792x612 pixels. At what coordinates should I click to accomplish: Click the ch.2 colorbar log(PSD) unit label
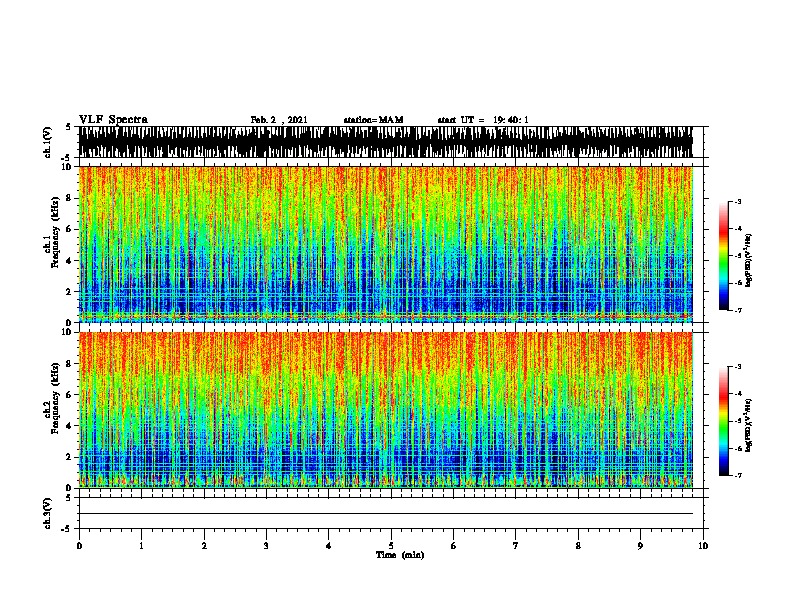[x=749, y=425]
